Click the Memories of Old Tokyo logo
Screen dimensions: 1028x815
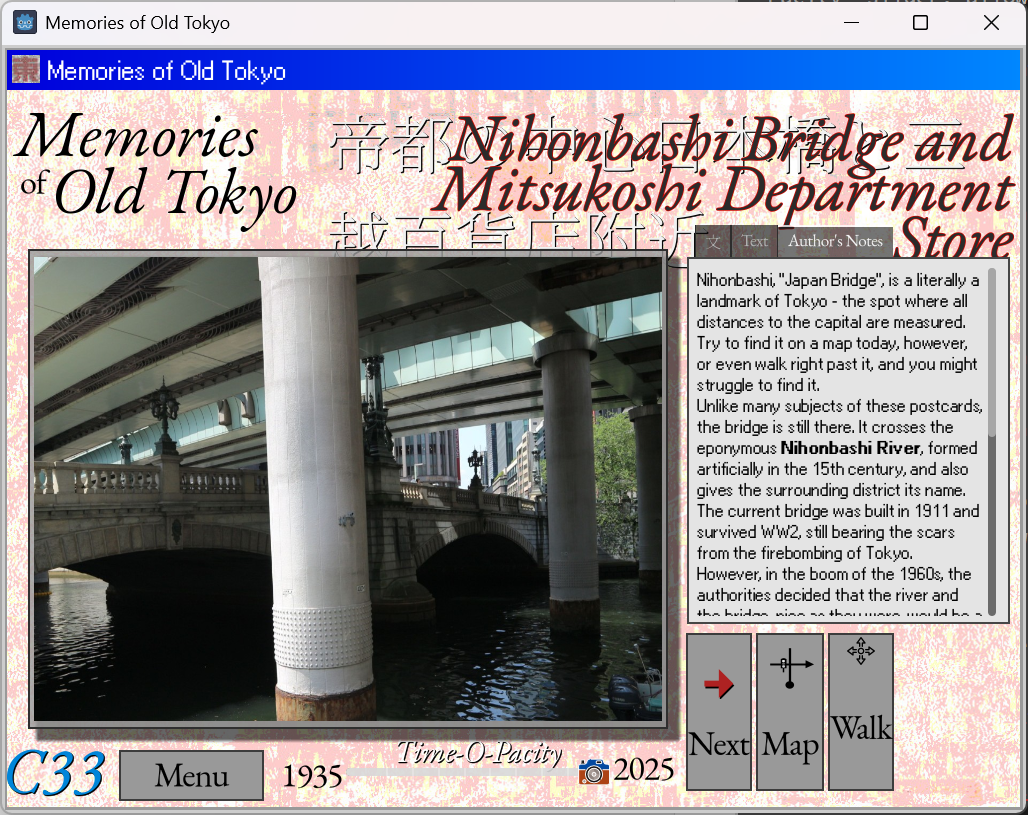156,170
